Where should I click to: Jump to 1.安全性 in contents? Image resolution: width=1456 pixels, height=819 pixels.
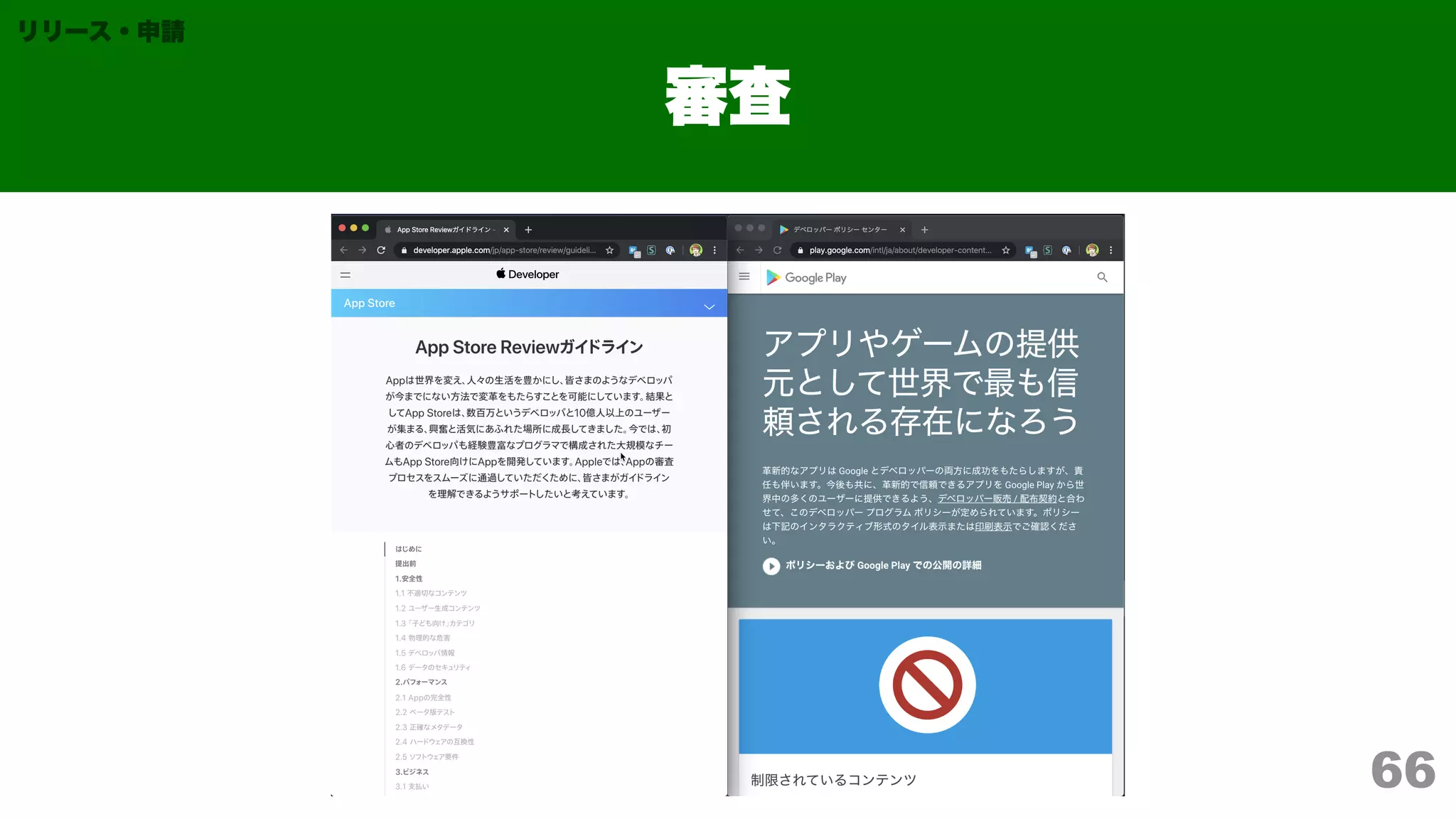[x=409, y=579]
